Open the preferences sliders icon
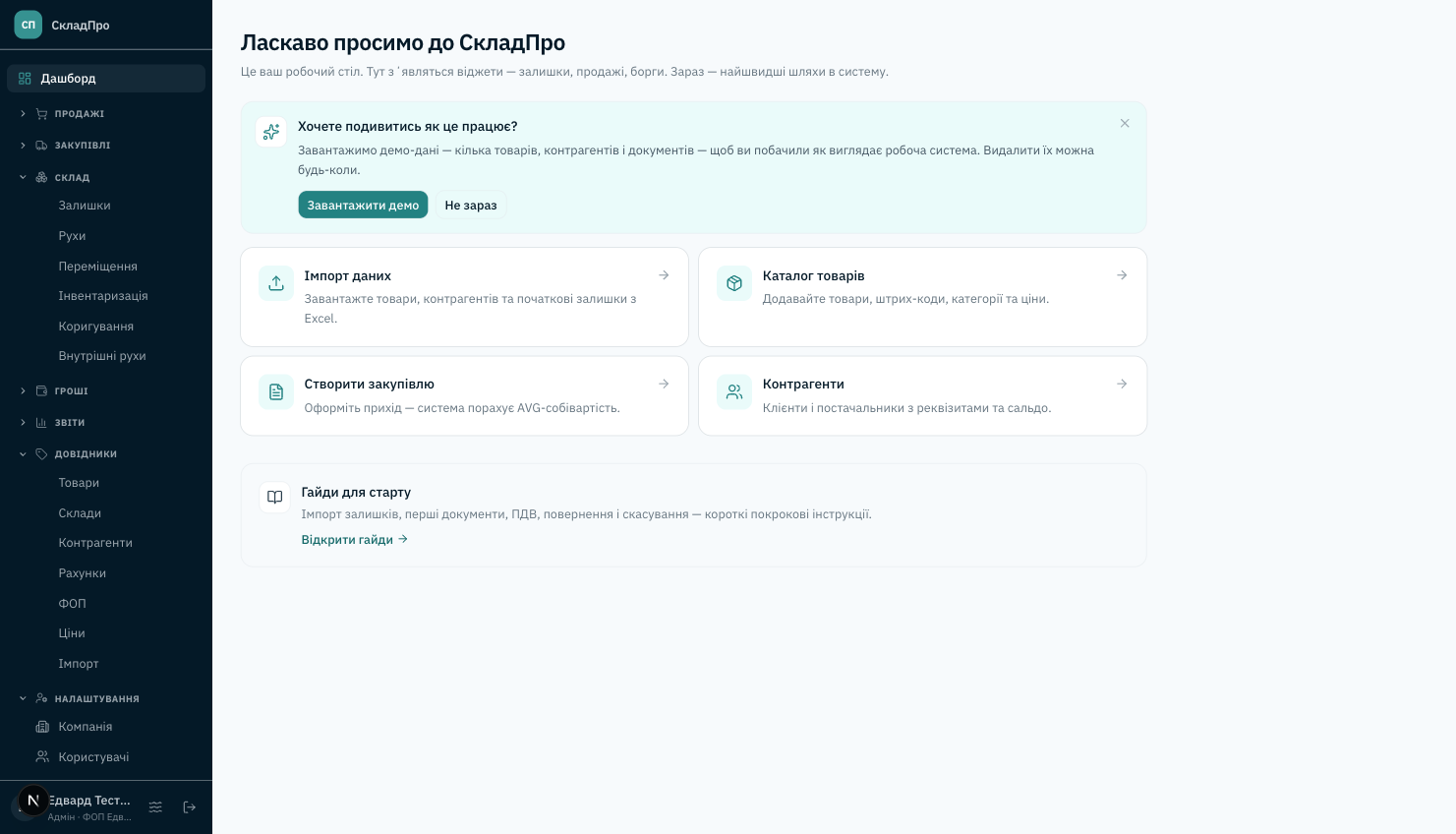Viewport: 1456px width, 834px height. pos(155,807)
